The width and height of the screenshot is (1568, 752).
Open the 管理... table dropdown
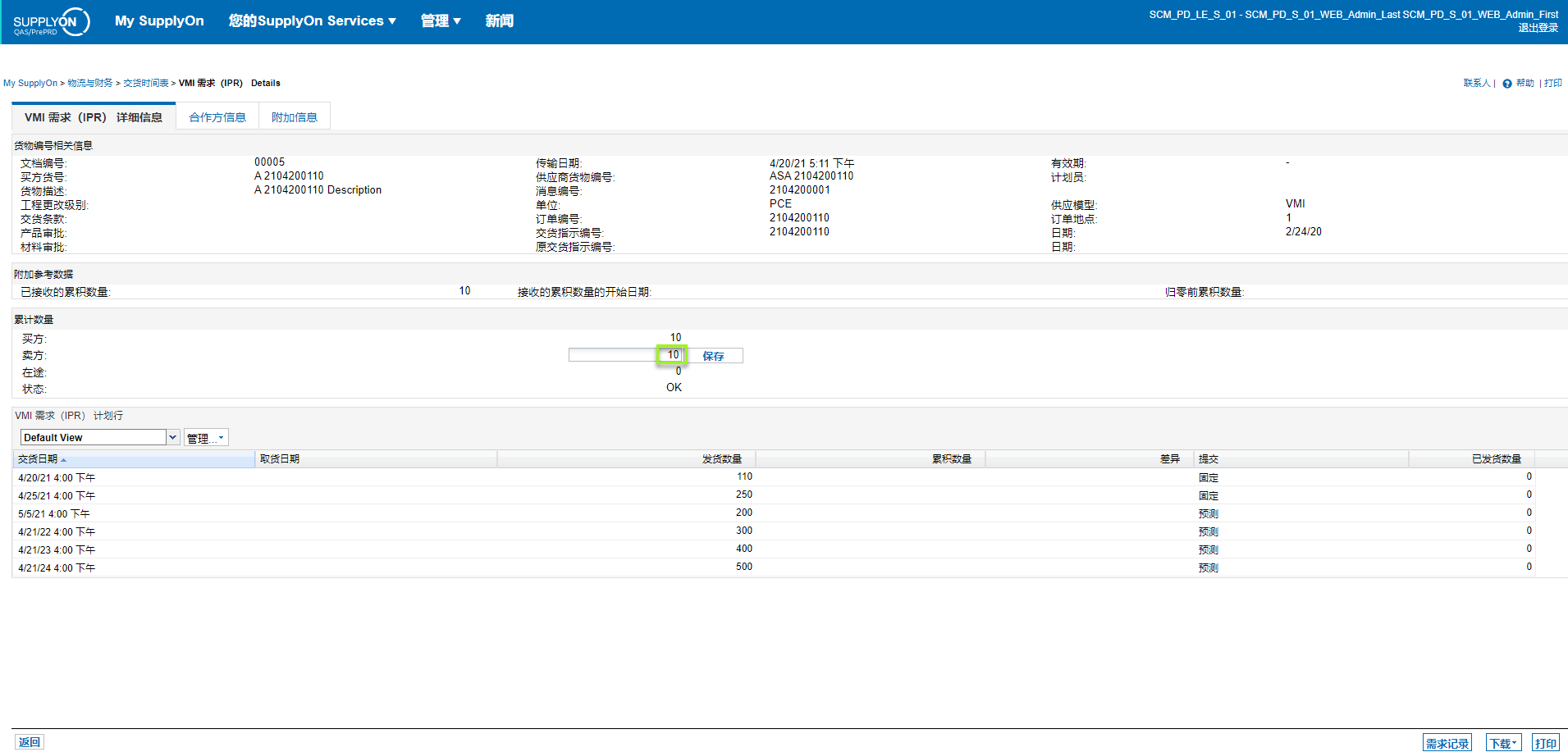206,438
